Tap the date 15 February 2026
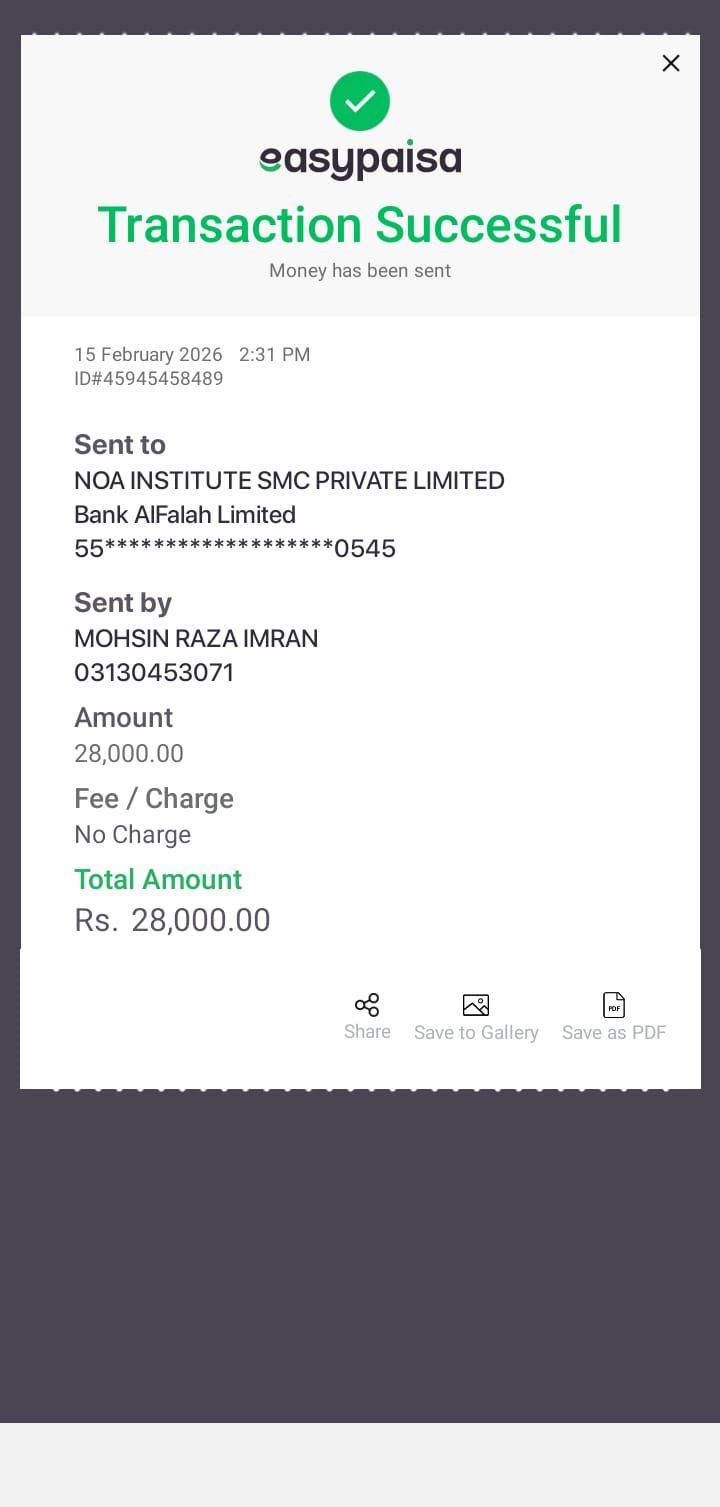 coord(148,354)
